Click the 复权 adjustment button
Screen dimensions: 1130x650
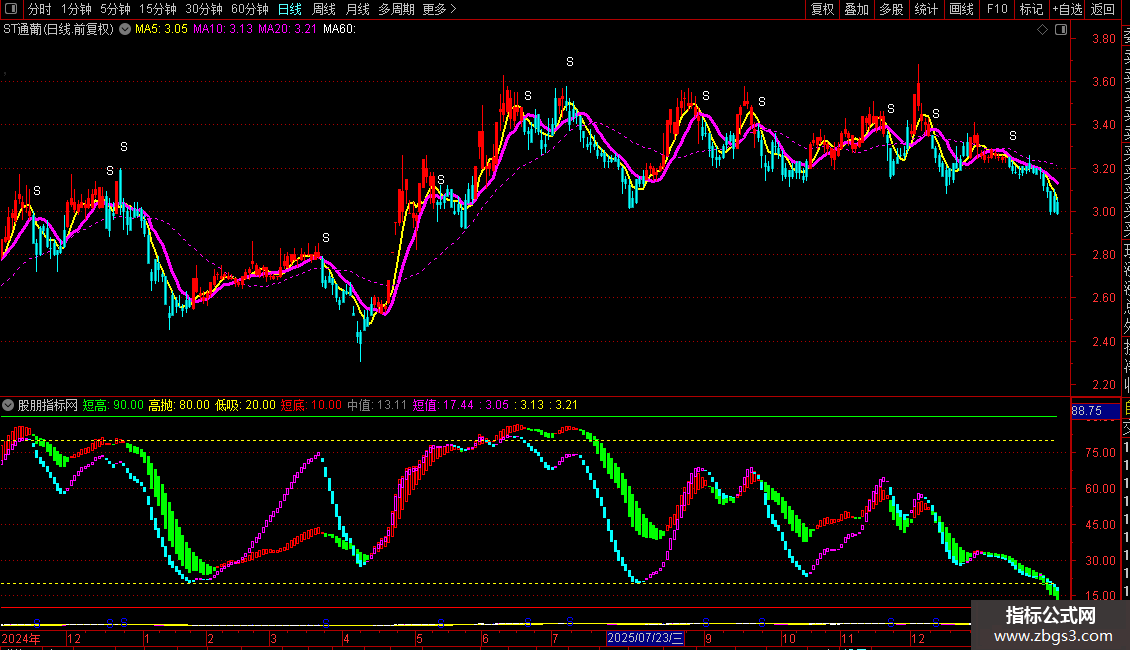click(822, 10)
